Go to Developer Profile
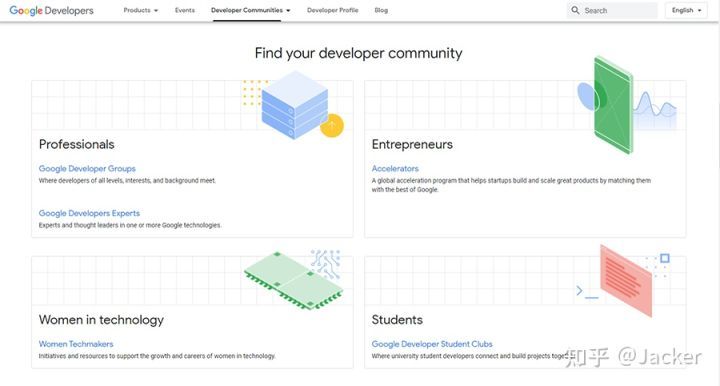The height and width of the screenshot is (386, 720). point(332,10)
